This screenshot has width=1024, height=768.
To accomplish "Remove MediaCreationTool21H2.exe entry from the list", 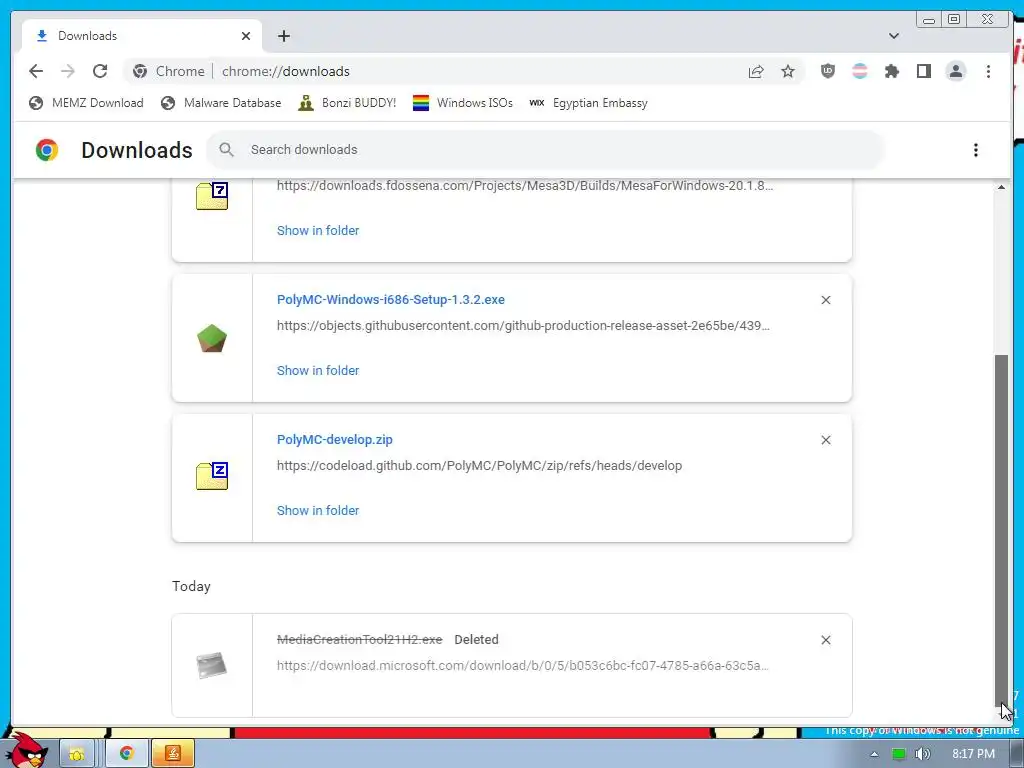I will tap(826, 640).
